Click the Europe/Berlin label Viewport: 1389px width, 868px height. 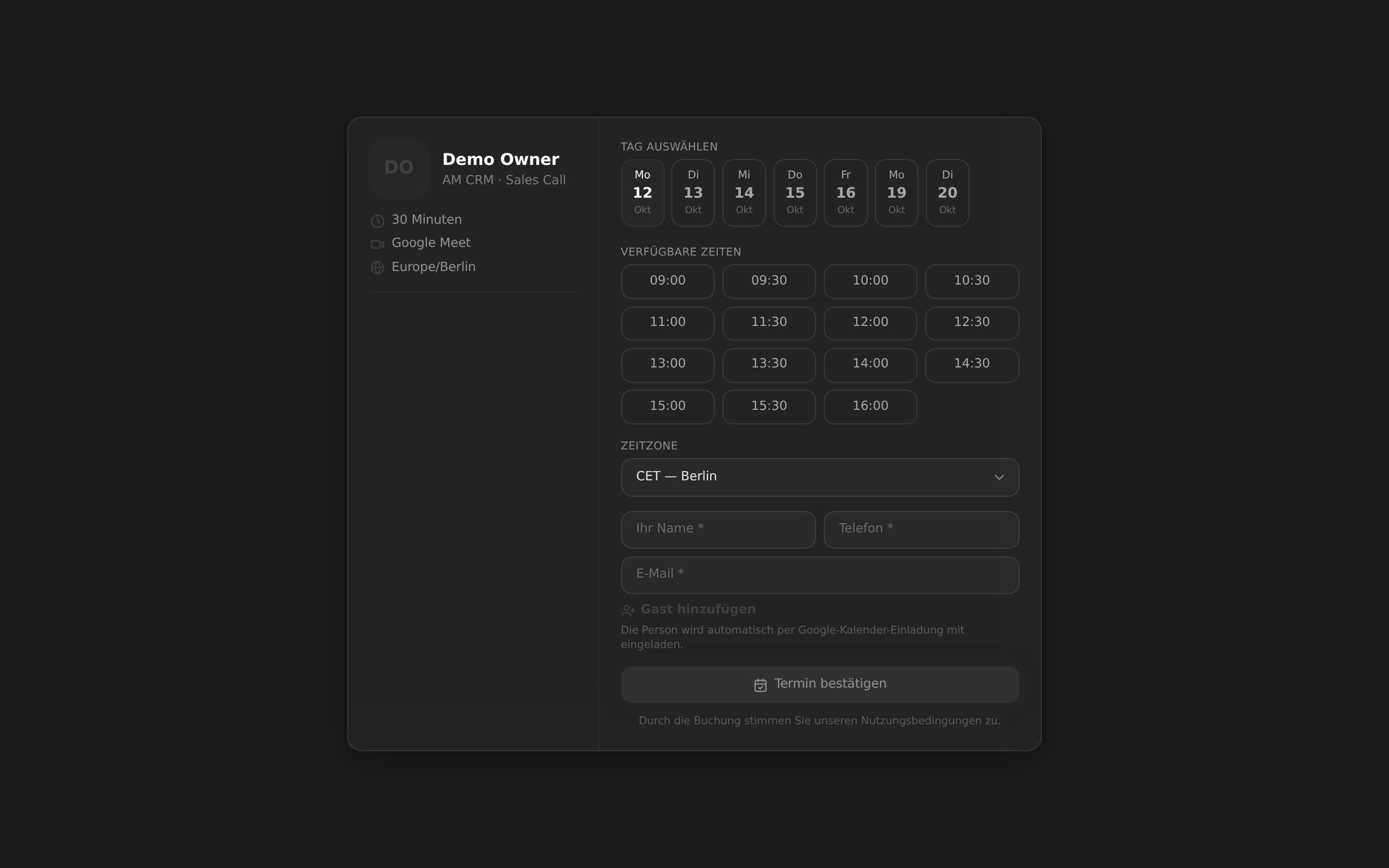[x=434, y=267]
